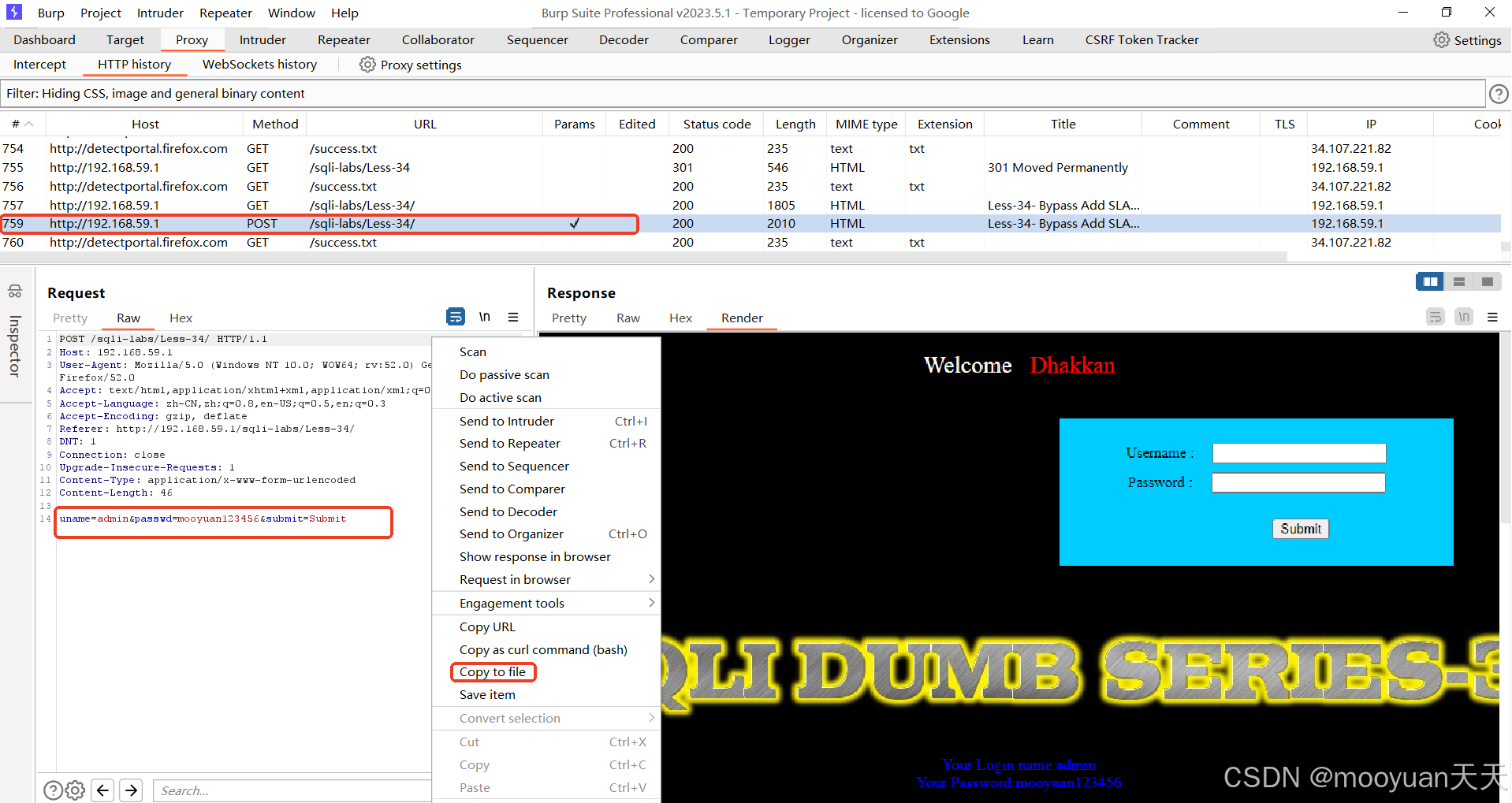Click the request Search box
This screenshot has width=1512, height=803.
coord(292,790)
